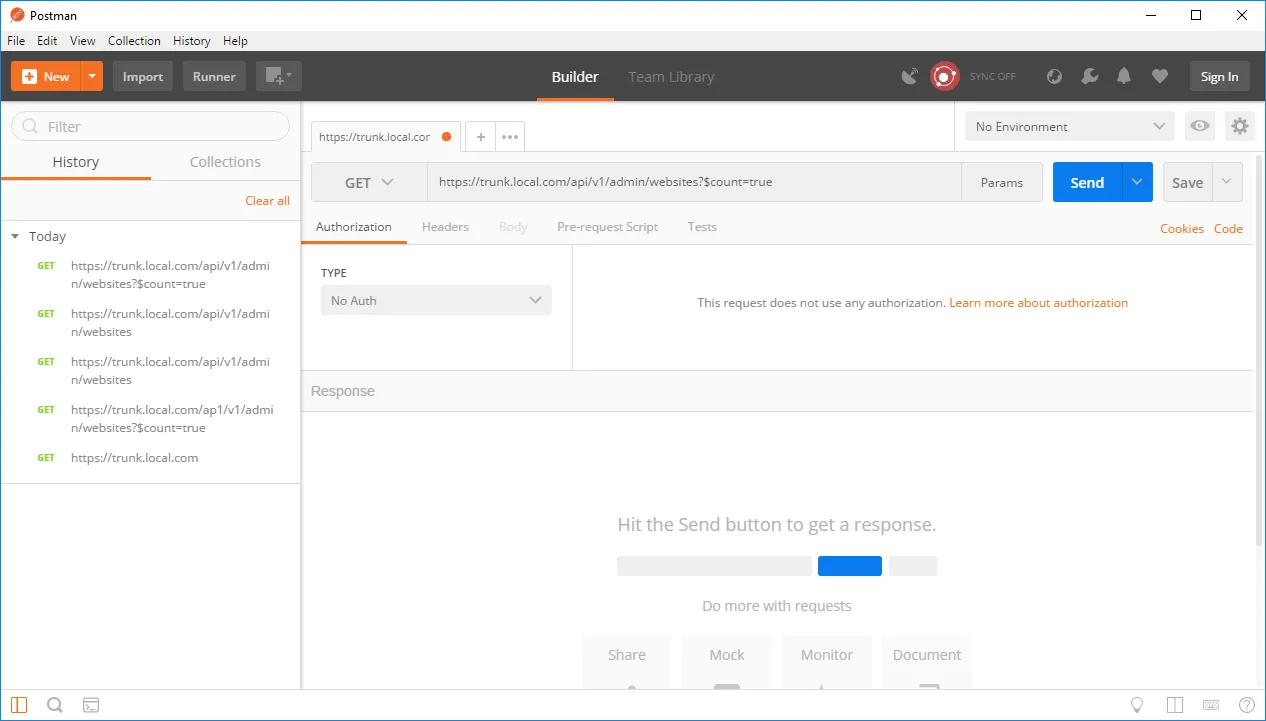
Task: Open the help question mark icon
Action: (1247, 705)
